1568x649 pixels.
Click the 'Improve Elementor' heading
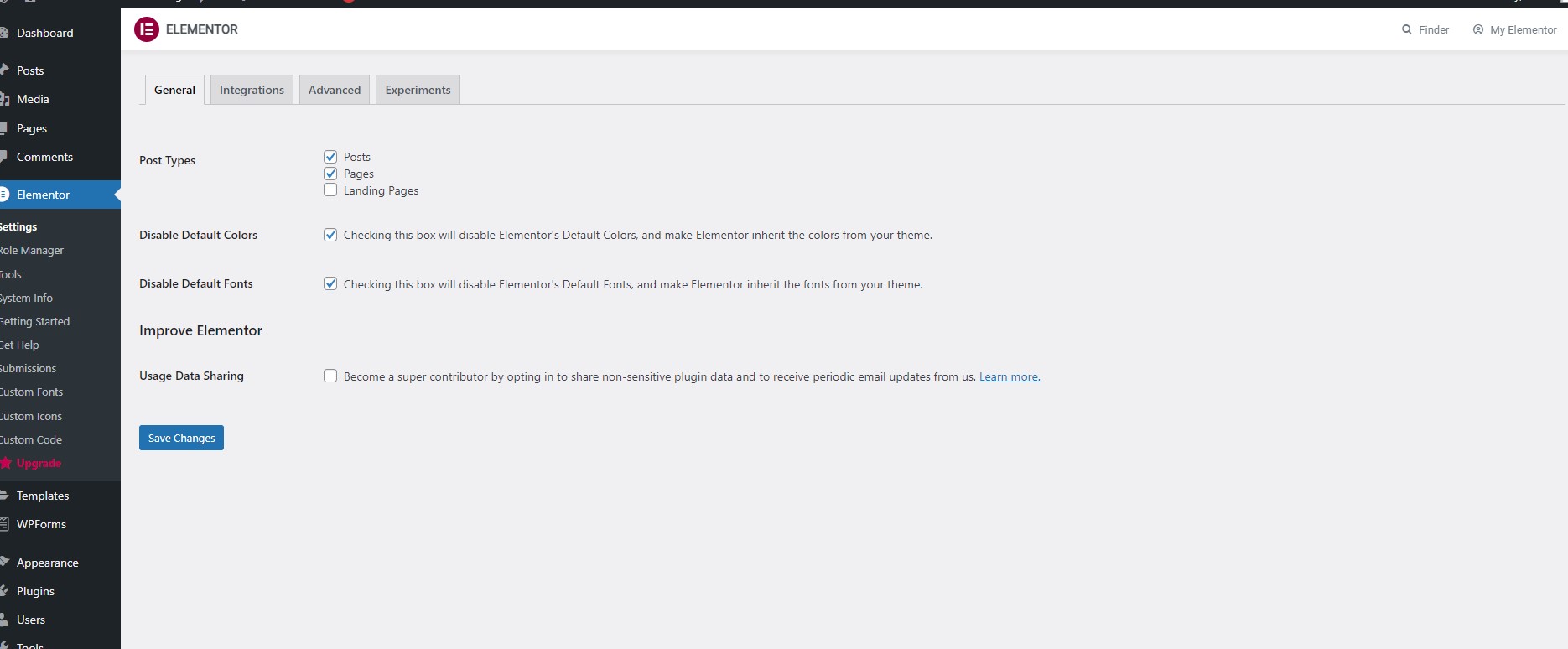201,330
